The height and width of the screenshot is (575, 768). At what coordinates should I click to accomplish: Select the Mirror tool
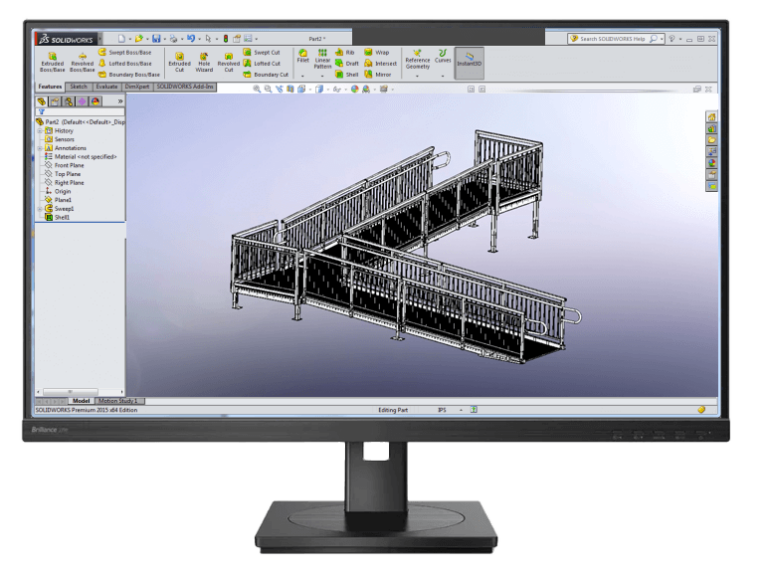(x=378, y=75)
